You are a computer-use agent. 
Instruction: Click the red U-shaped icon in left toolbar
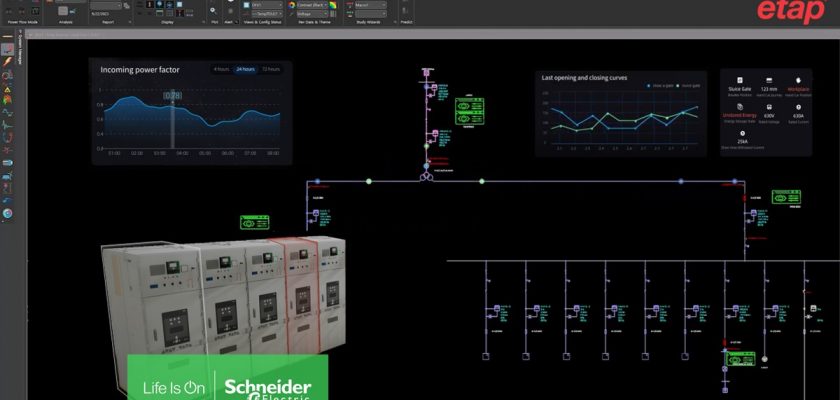[8, 138]
